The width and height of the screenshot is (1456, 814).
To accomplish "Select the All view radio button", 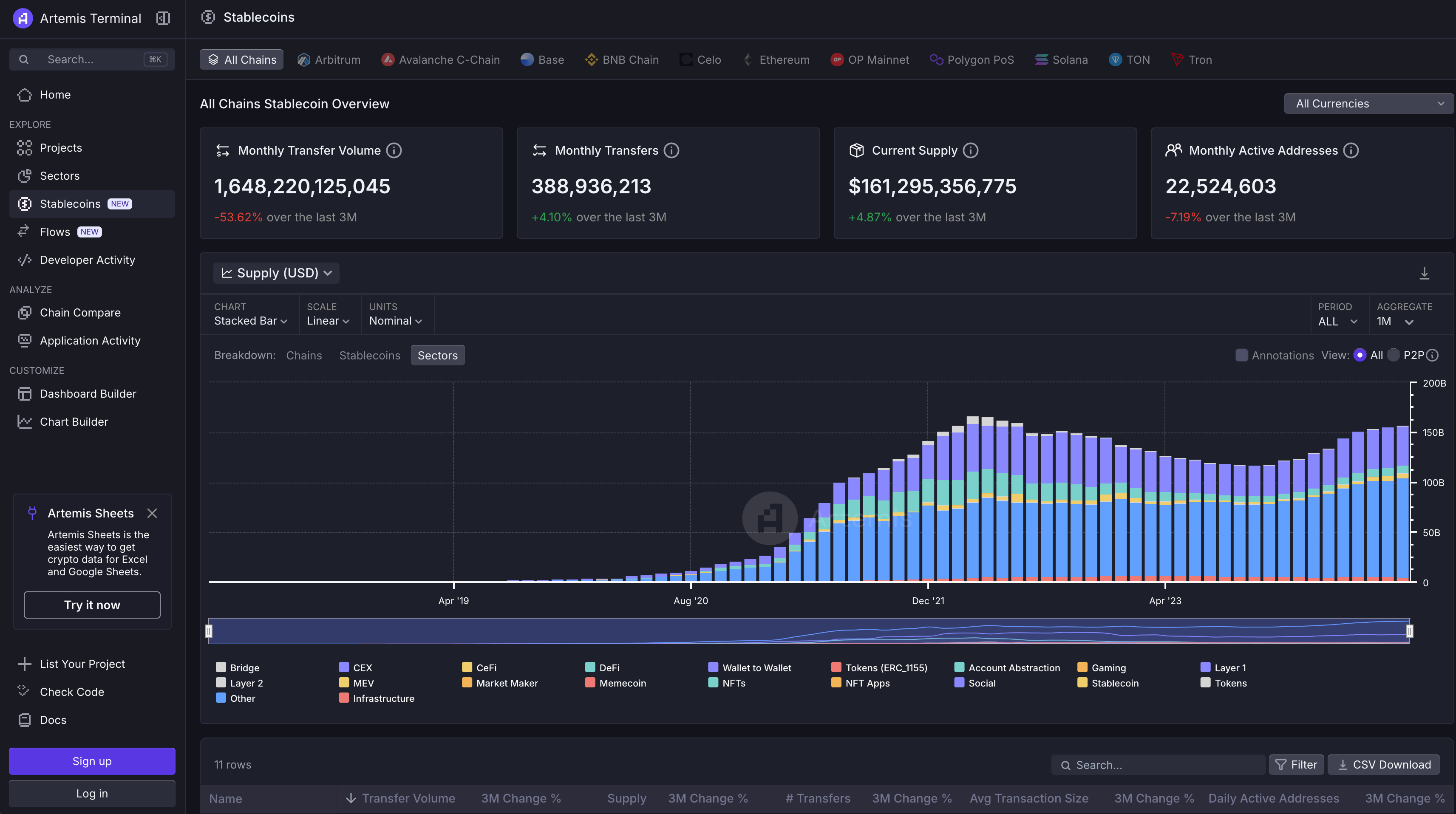I will tap(1360, 355).
